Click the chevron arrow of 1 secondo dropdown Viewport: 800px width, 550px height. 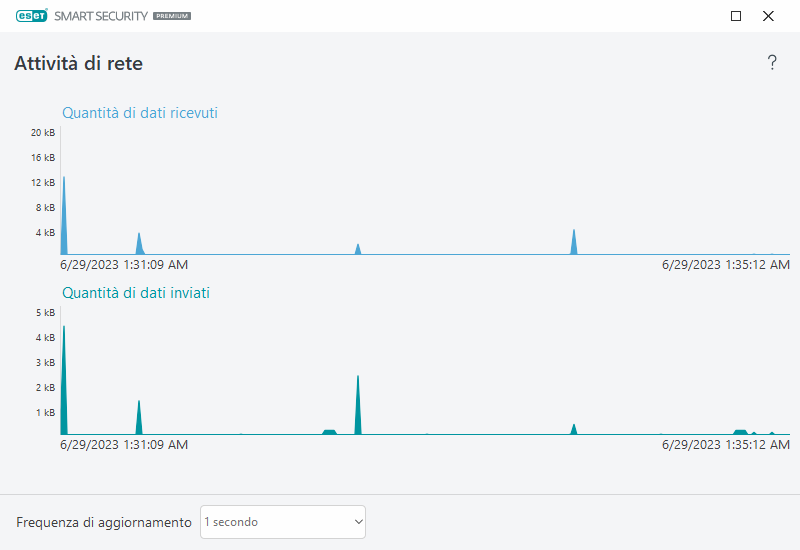[359, 522]
